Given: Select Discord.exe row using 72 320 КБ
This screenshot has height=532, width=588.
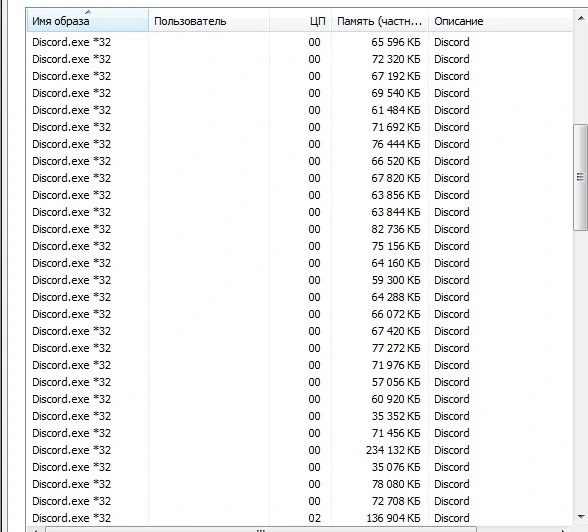Looking at the screenshot, I should (299, 59).
